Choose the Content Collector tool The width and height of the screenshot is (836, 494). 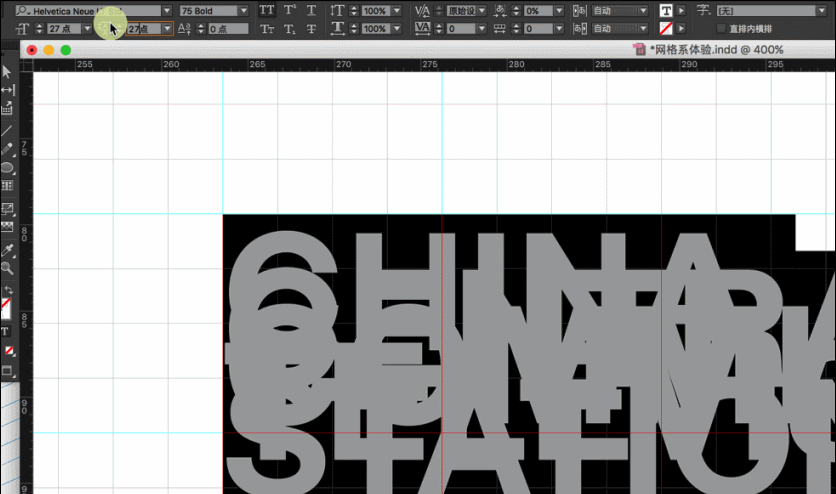click(x=7, y=109)
